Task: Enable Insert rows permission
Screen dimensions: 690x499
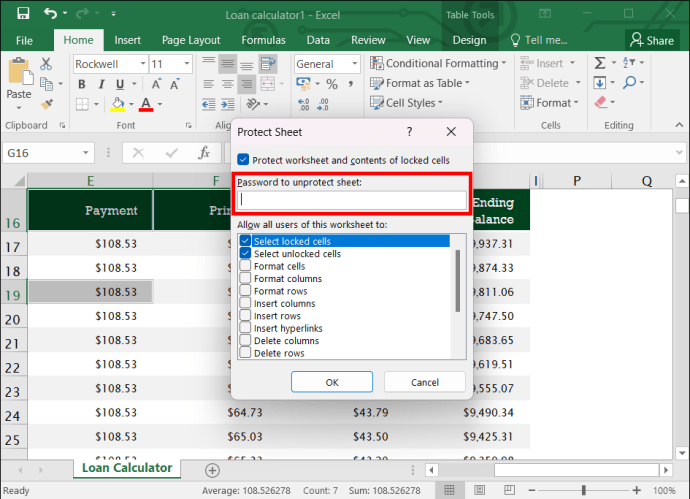Action: [x=246, y=316]
